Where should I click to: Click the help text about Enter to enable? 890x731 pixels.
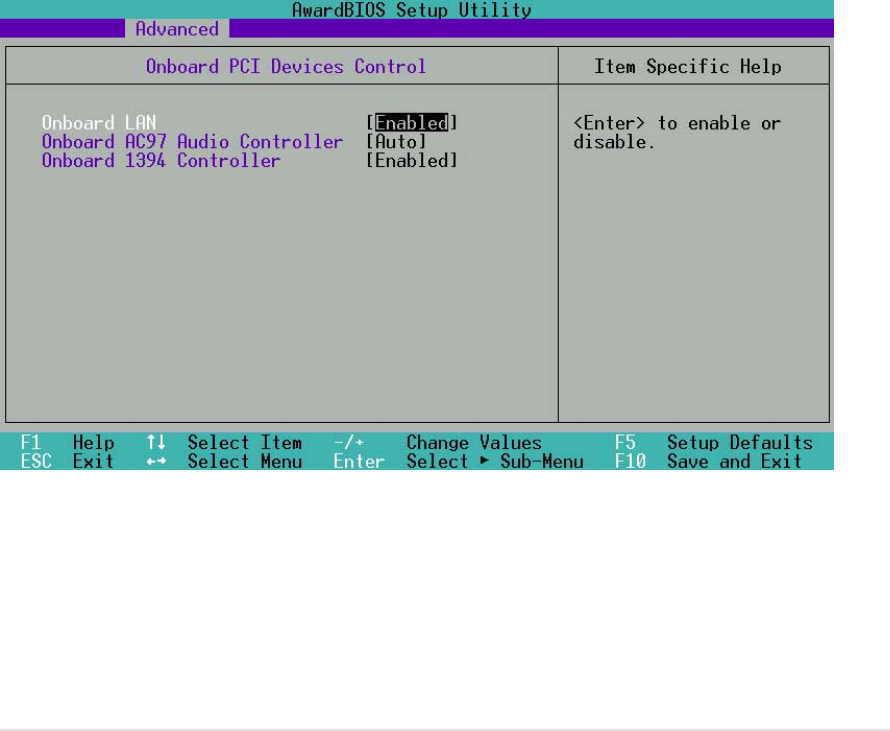click(677, 132)
